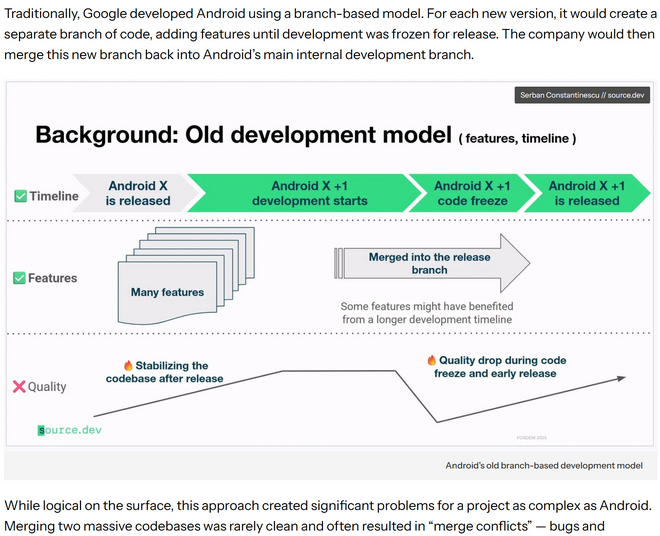
Task: Click paragraph starting 'Traditionally, Google developed Android'
Action: pos(330,34)
